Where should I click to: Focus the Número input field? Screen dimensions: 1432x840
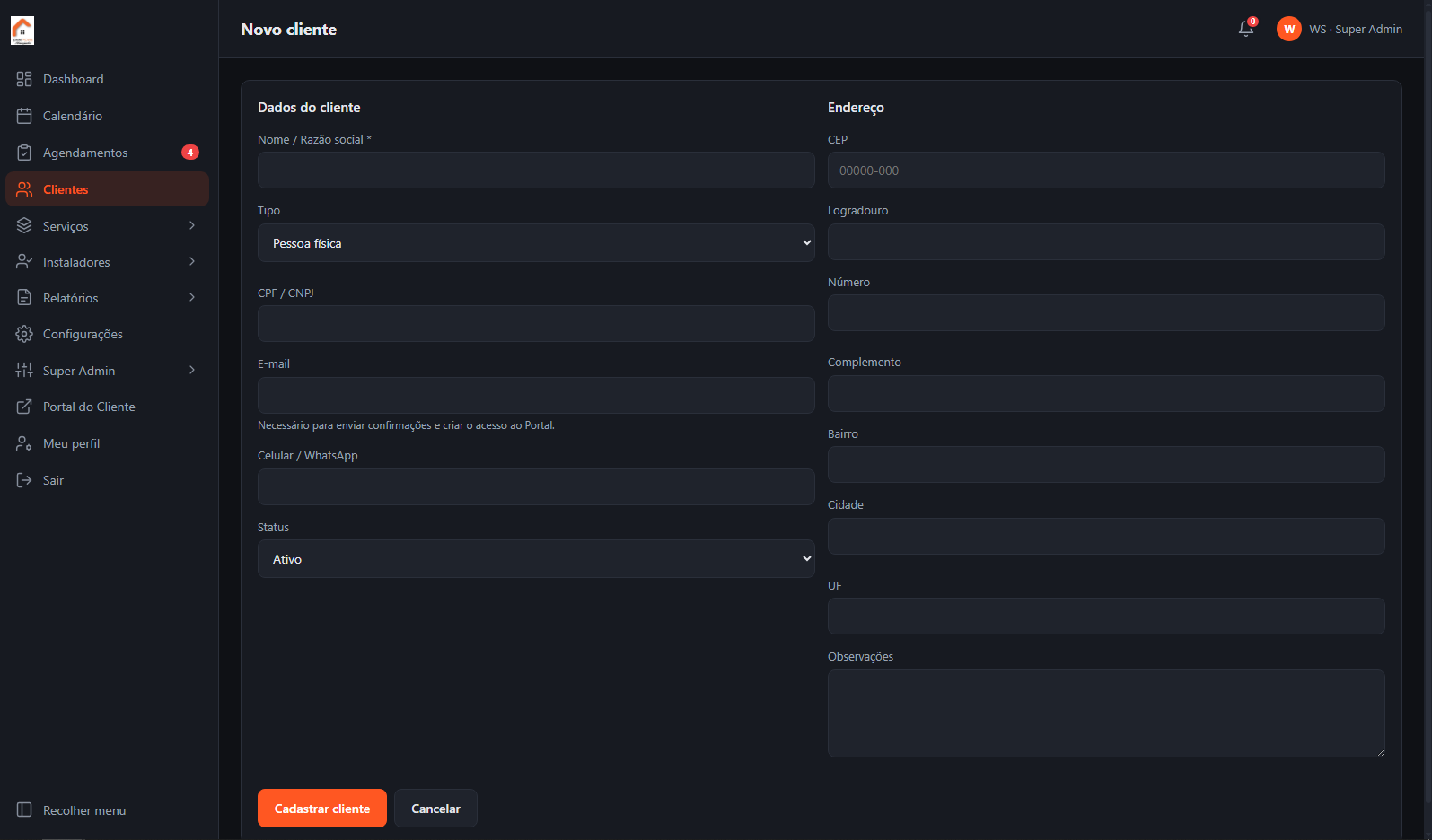tap(1106, 313)
